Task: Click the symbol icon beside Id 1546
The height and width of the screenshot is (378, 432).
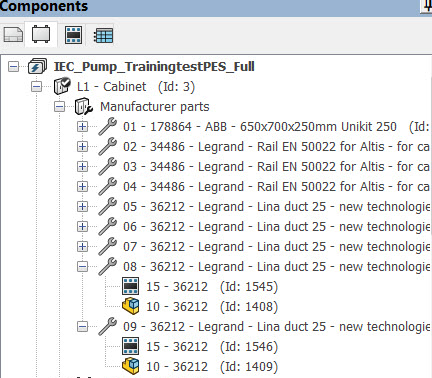Action: coord(130,346)
